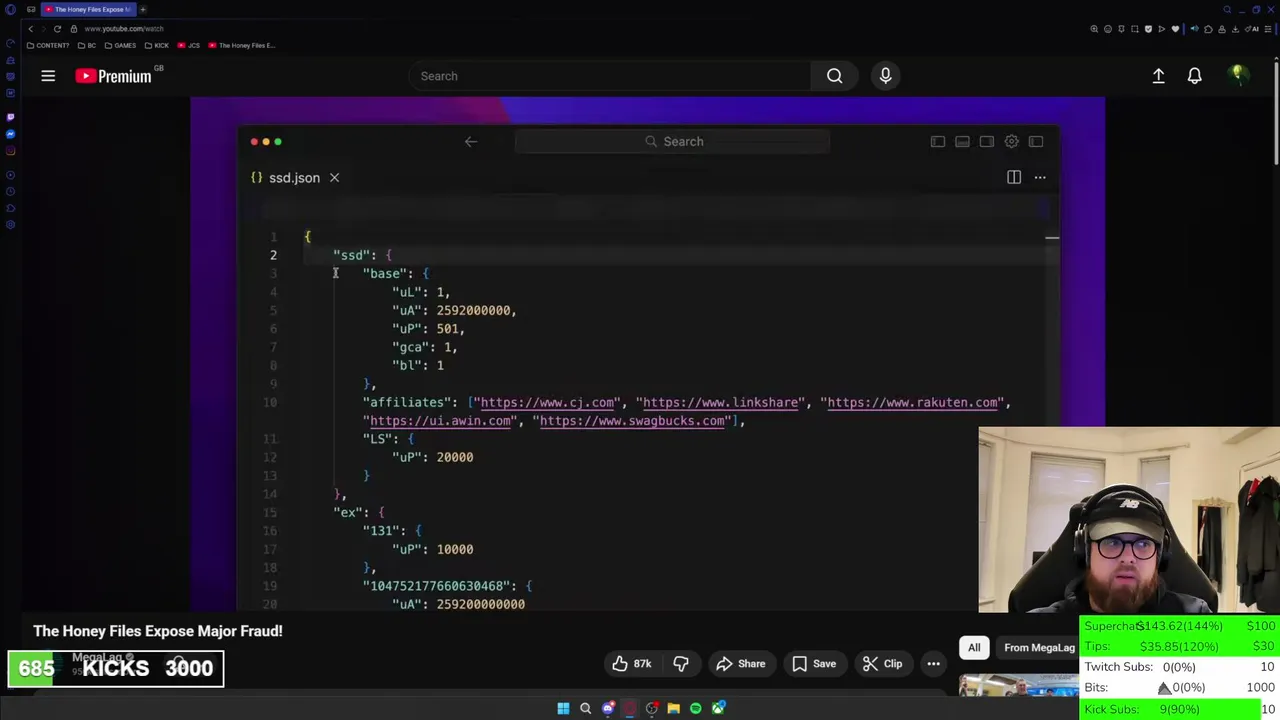Click the heart icon in browser toolbar
The width and height of the screenshot is (1280, 720).
pyautogui.click(x=1175, y=29)
